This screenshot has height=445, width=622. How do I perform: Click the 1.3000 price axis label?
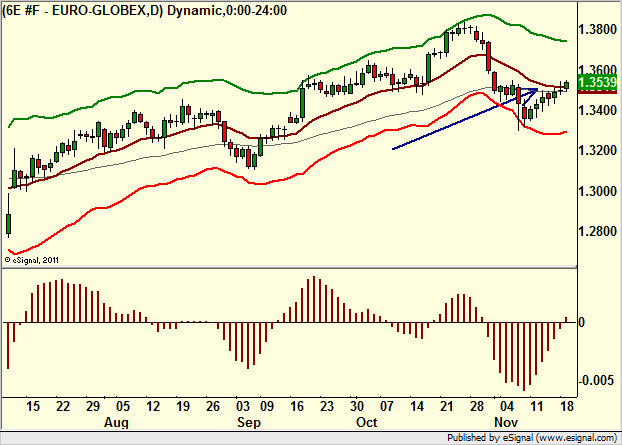(598, 191)
